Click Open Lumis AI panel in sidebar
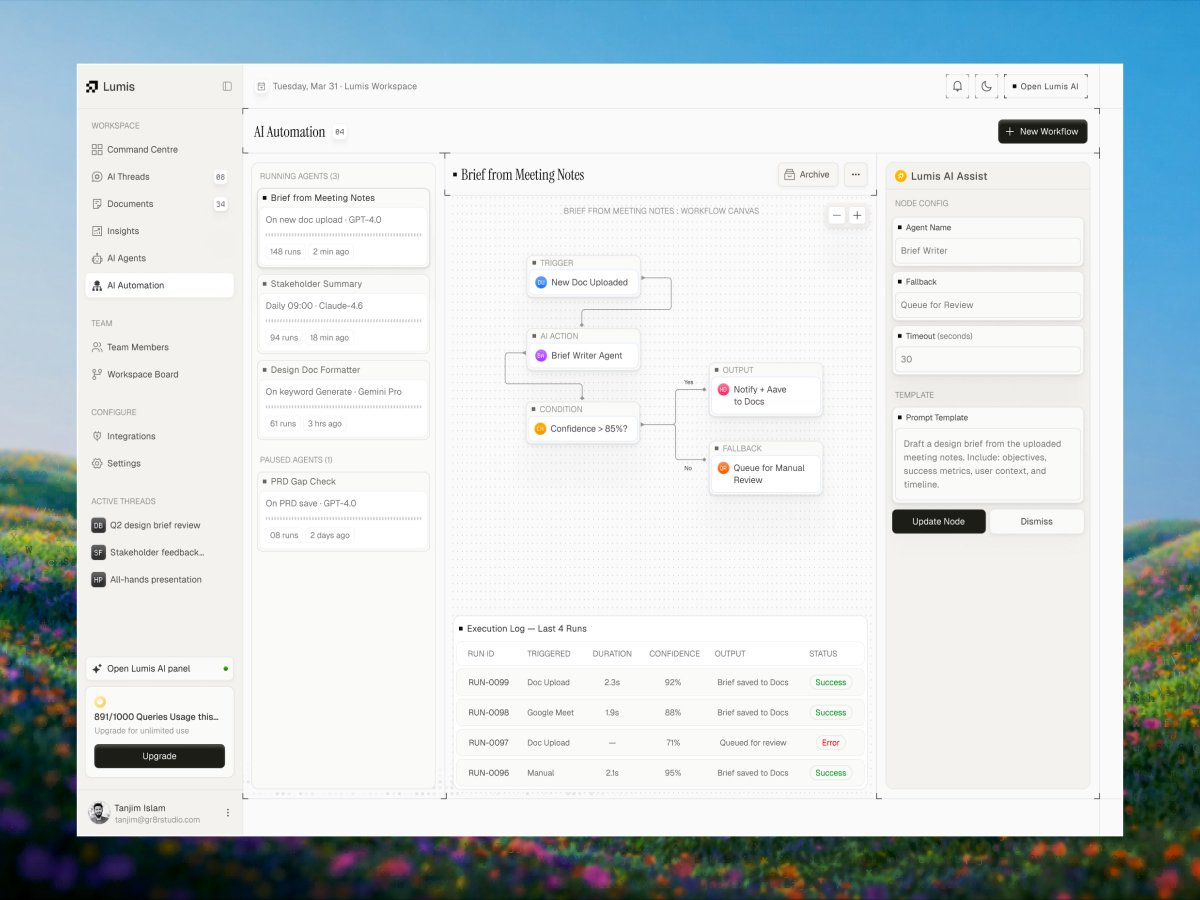Image resolution: width=1200 pixels, height=900 pixels. point(160,668)
